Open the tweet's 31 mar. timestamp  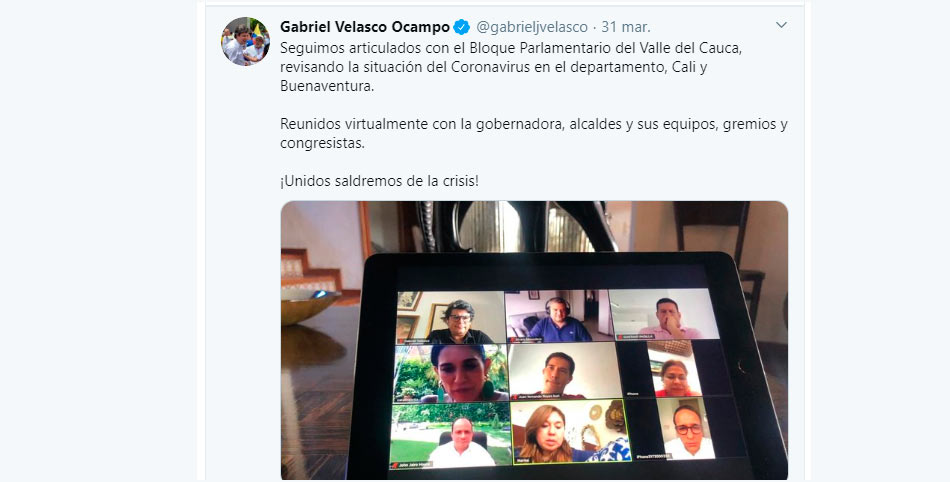pos(626,27)
